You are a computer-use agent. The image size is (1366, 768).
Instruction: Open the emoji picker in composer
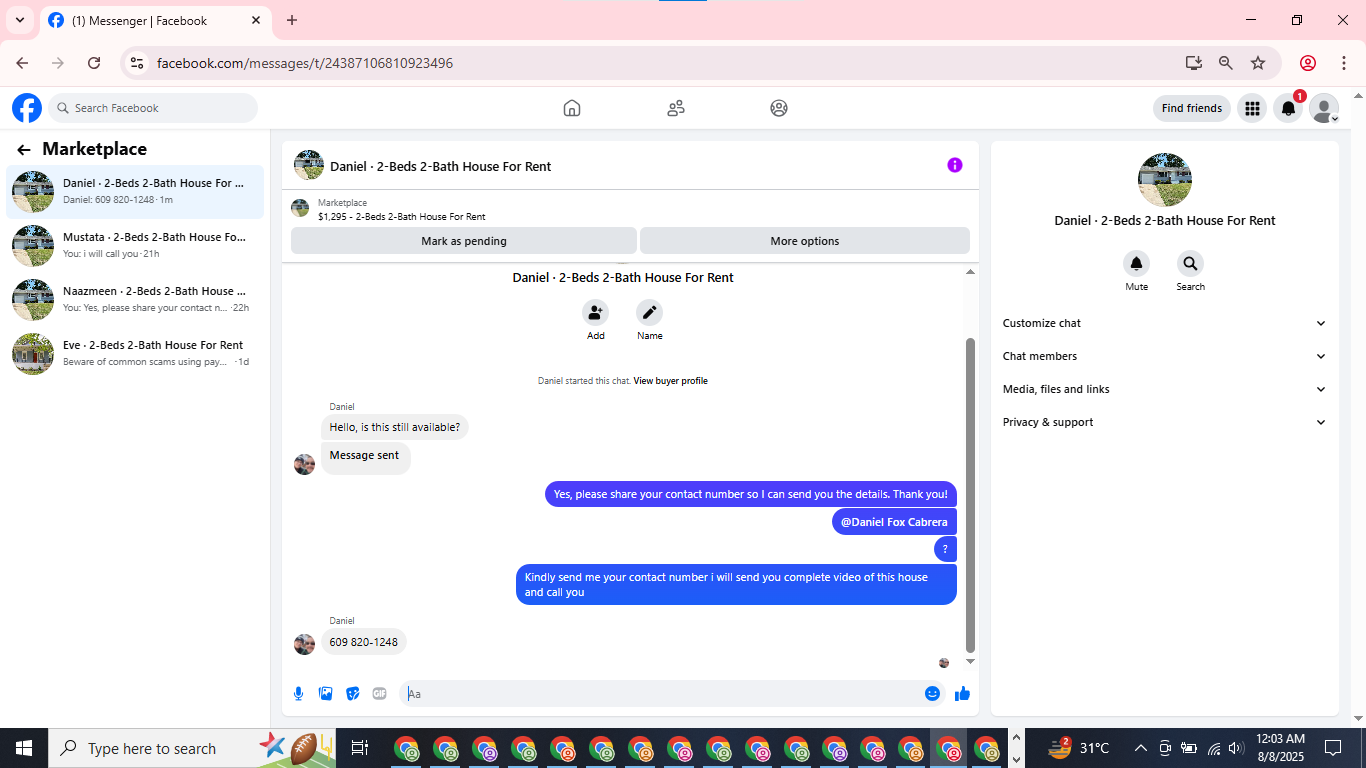coord(932,693)
